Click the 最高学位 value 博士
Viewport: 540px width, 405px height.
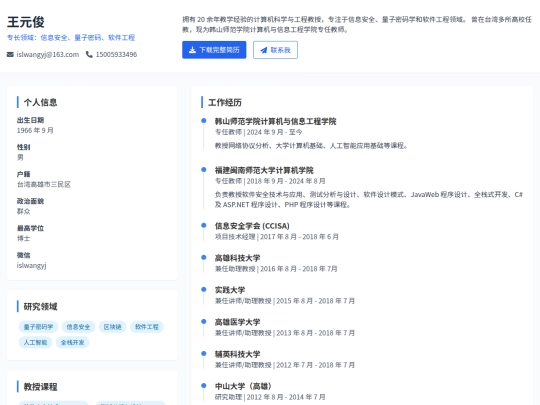pyautogui.click(x=23, y=238)
